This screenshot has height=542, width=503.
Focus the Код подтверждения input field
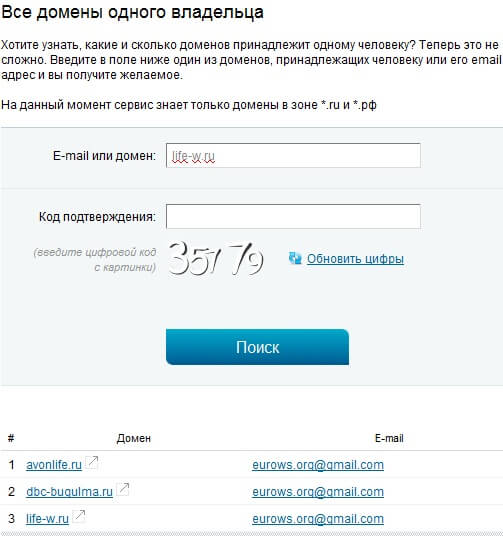click(x=293, y=216)
